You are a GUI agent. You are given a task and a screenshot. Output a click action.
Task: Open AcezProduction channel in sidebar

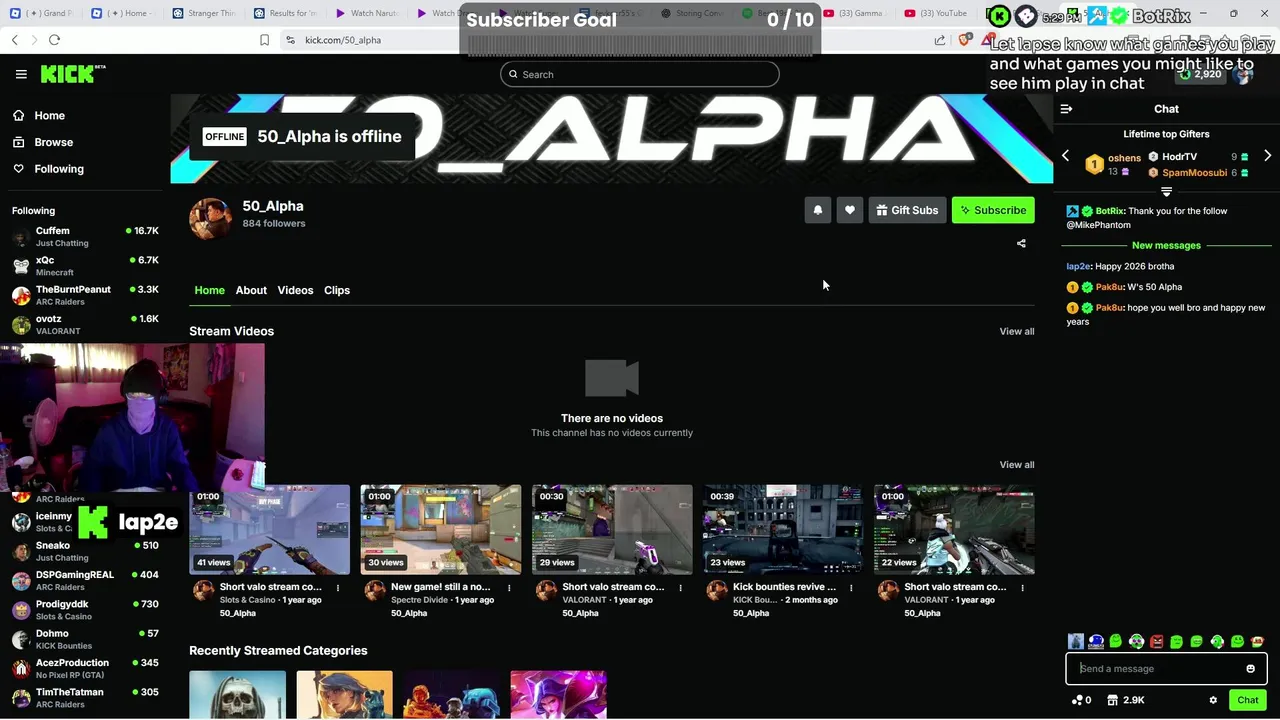click(85, 667)
